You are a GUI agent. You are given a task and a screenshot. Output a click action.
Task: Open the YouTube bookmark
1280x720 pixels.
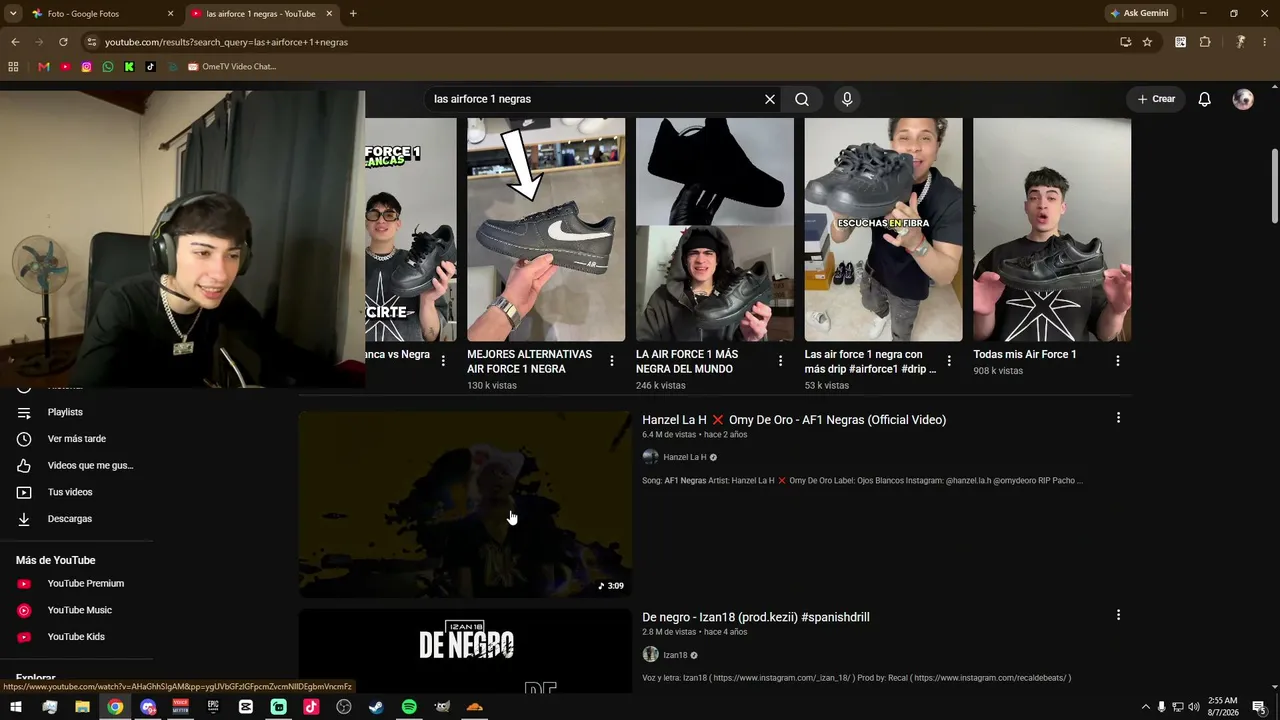pyautogui.click(x=65, y=67)
